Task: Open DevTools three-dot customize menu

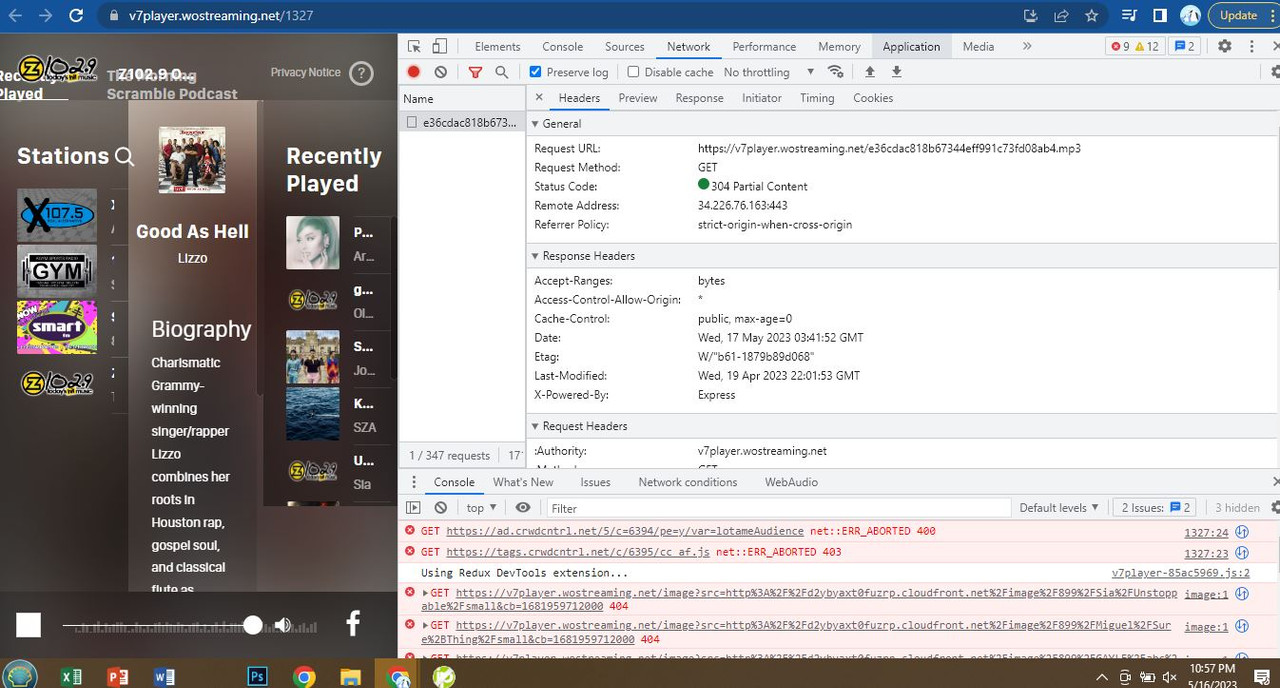Action: pyautogui.click(x=1251, y=46)
